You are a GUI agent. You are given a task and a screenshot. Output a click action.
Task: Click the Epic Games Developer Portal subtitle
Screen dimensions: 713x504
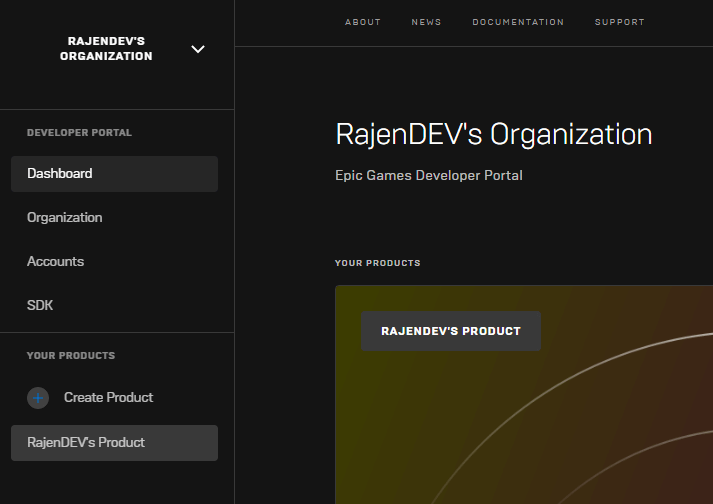pos(429,176)
